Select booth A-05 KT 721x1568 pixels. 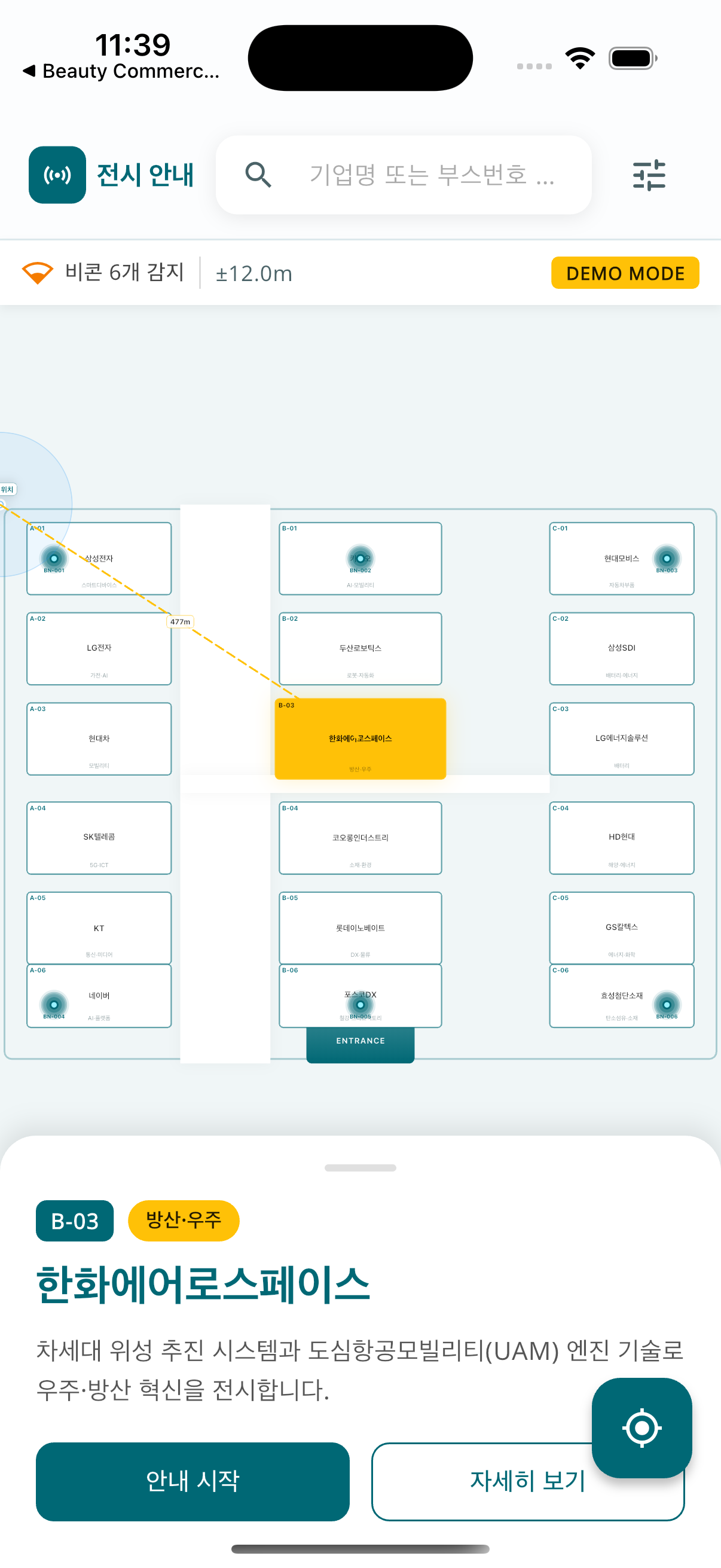pos(99,928)
